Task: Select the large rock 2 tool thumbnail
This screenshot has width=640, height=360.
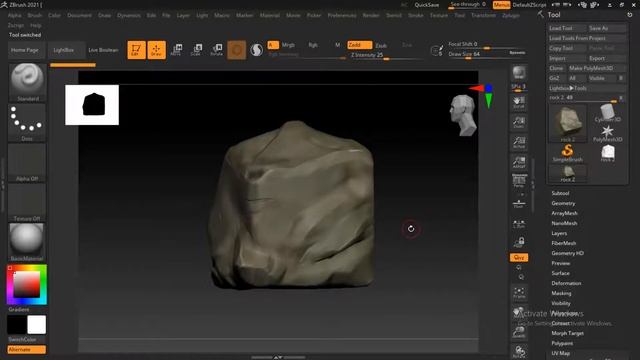Action: point(567,123)
